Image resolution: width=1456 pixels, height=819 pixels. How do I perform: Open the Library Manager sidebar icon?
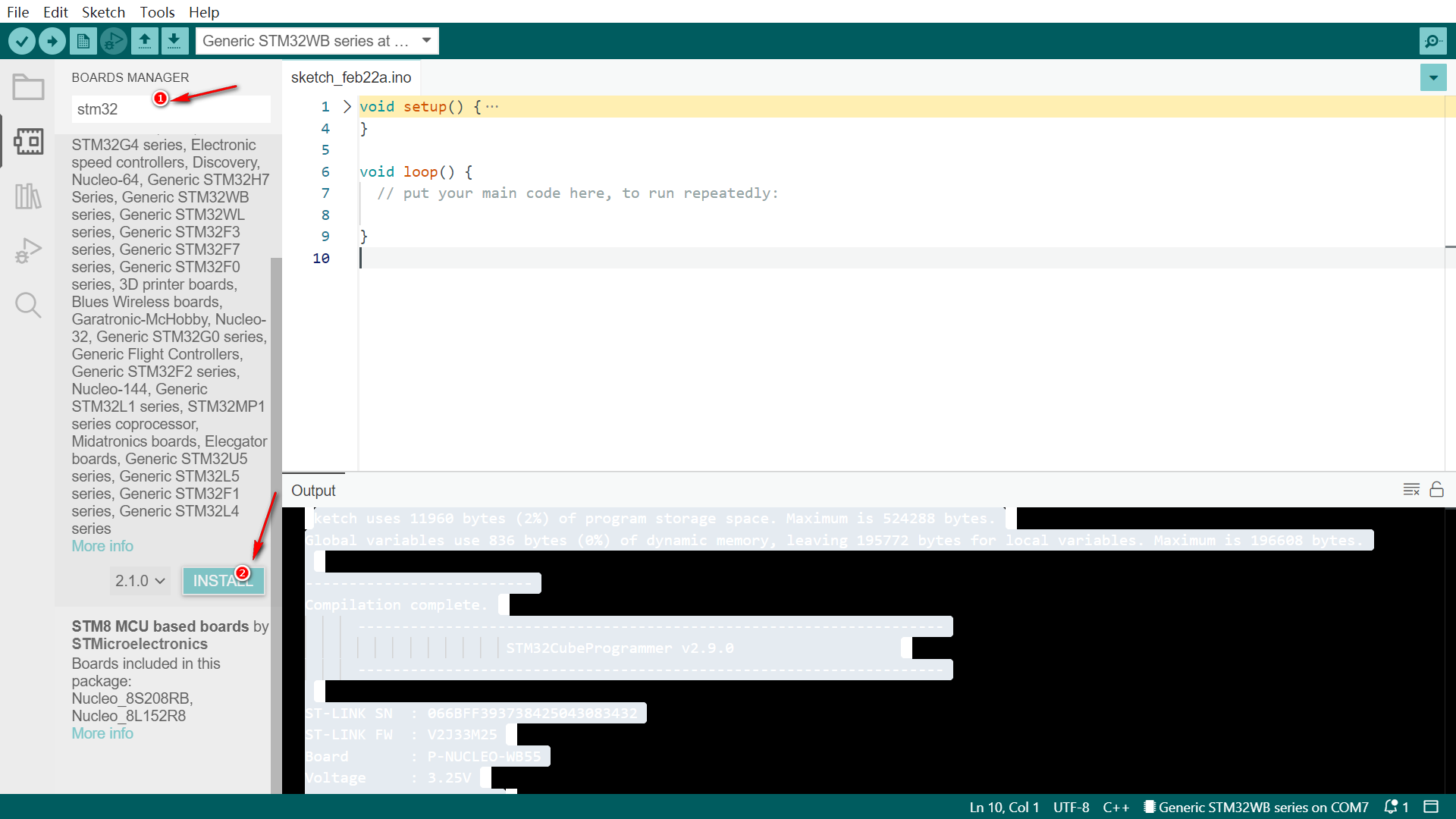28,196
